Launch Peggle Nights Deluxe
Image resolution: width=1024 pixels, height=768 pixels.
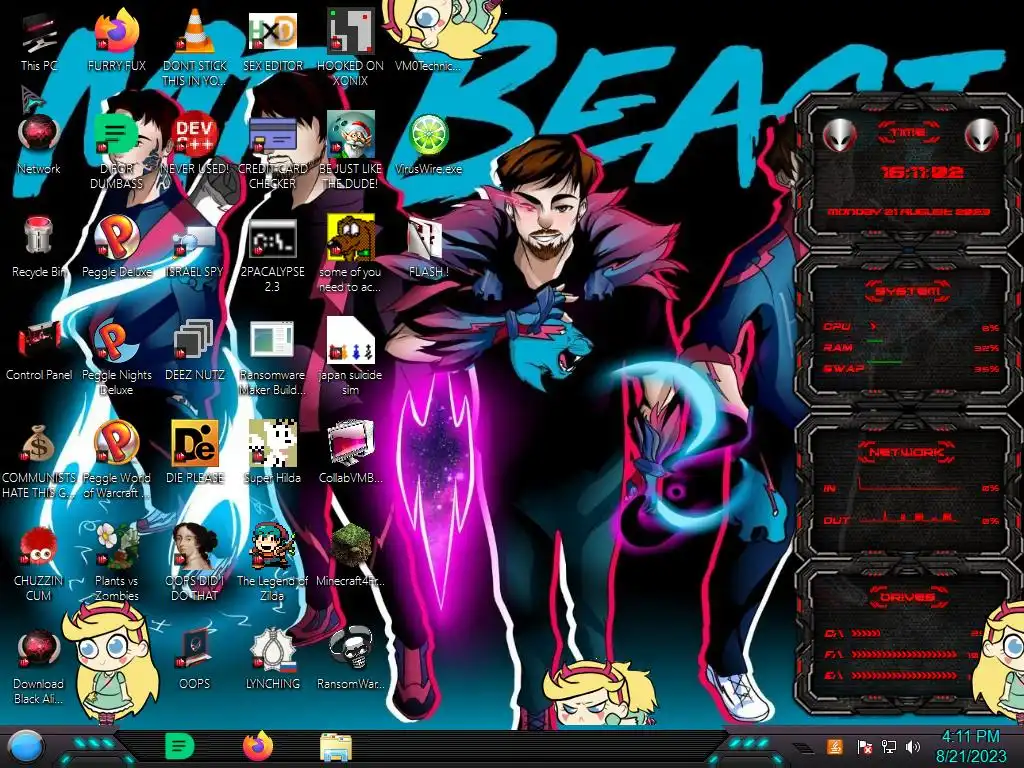pos(116,358)
